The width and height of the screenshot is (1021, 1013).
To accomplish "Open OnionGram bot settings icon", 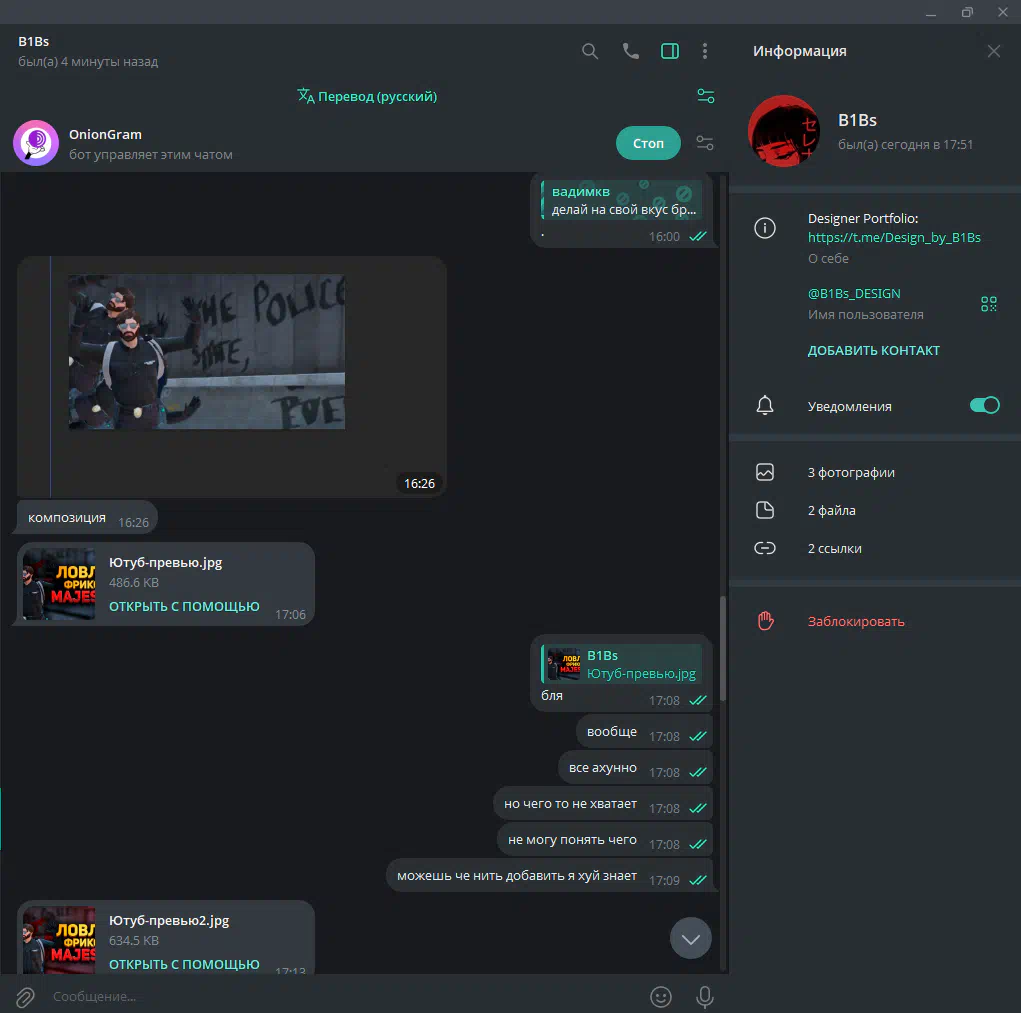I will coord(705,143).
